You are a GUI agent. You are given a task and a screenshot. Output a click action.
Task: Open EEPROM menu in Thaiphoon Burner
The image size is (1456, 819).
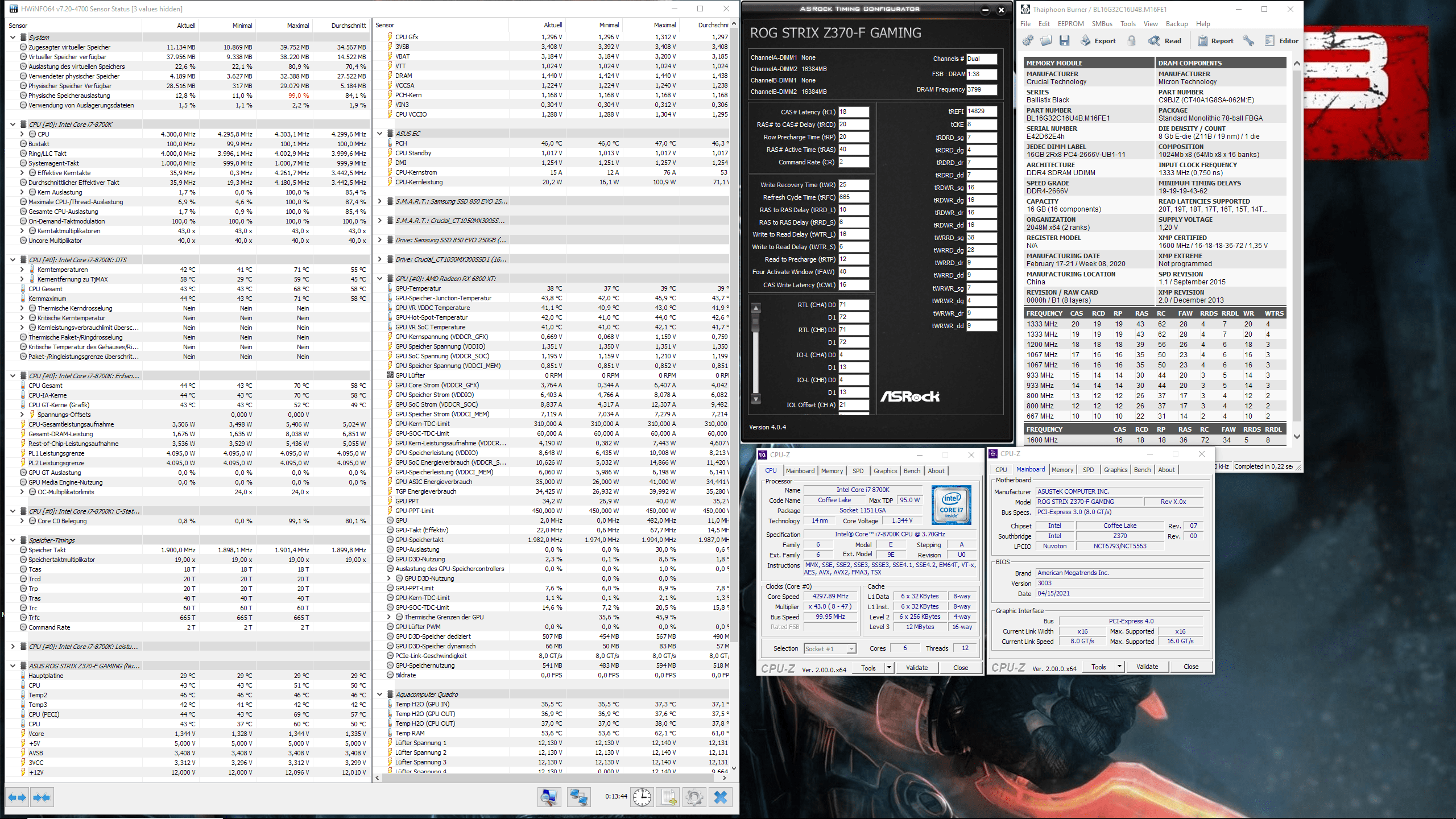(1071, 24)
